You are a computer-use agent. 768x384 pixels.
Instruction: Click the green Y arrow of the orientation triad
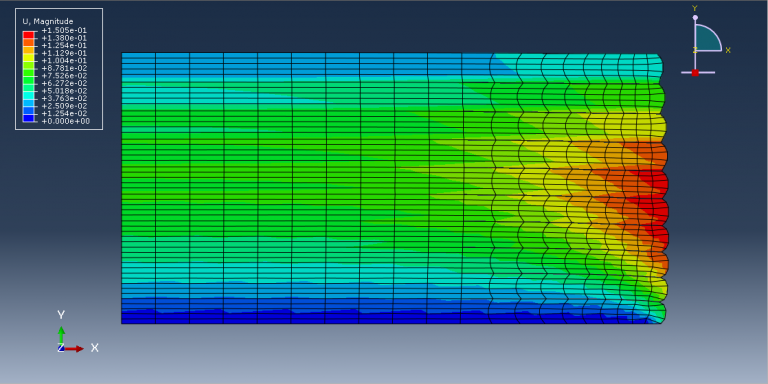coord(61,336)
